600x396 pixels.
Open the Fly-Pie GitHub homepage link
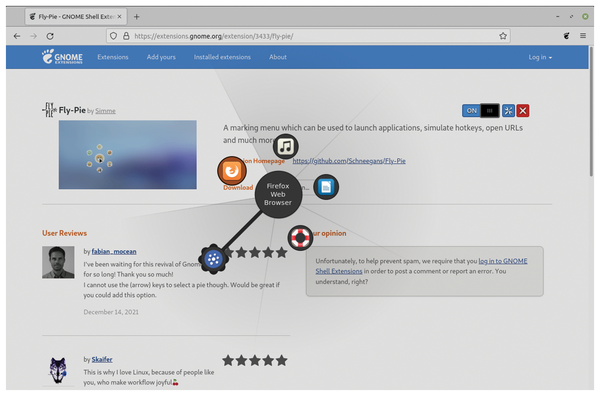tap(349, 161)
